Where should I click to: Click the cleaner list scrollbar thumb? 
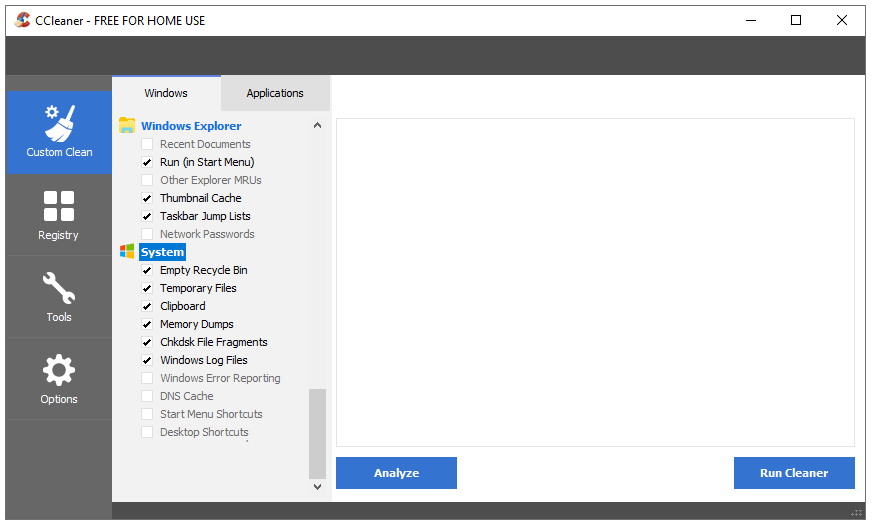tap(317, 434)
